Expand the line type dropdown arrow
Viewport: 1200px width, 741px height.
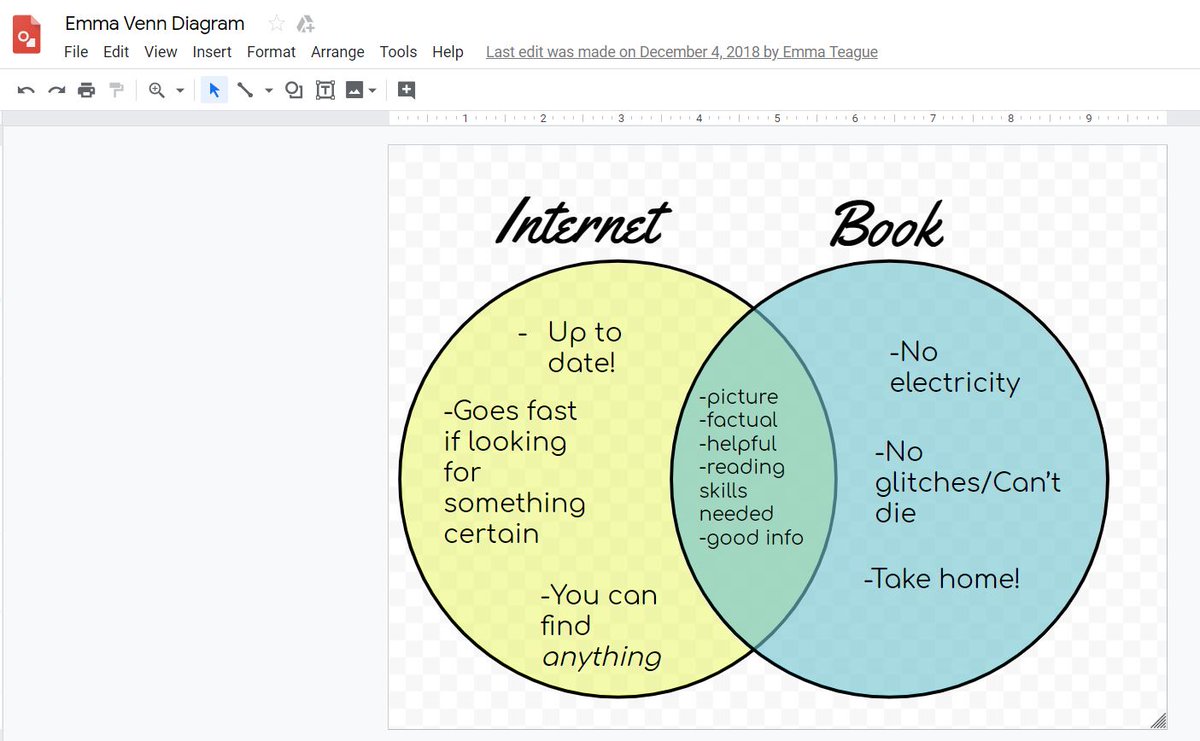coord(268,91)
